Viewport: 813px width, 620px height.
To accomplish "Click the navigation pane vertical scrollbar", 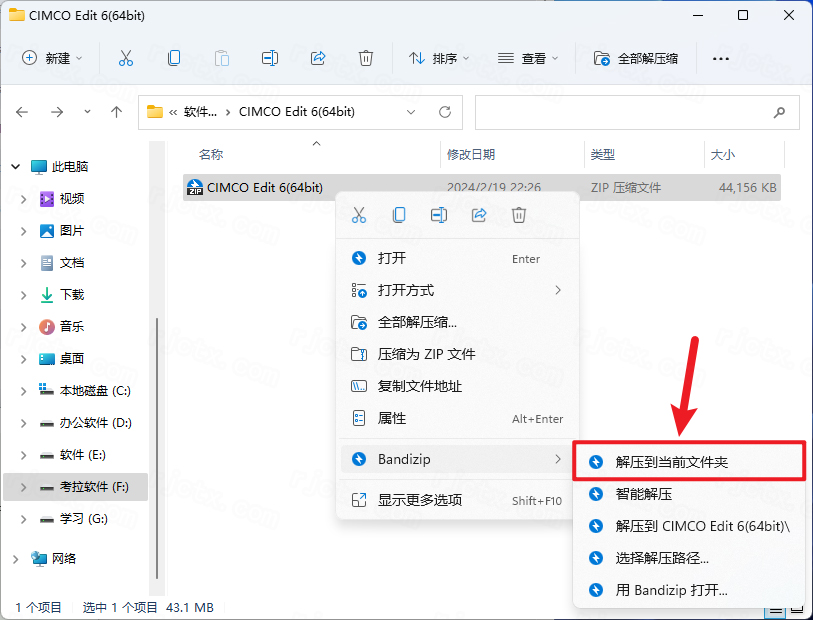I will [x=157, y=448].
